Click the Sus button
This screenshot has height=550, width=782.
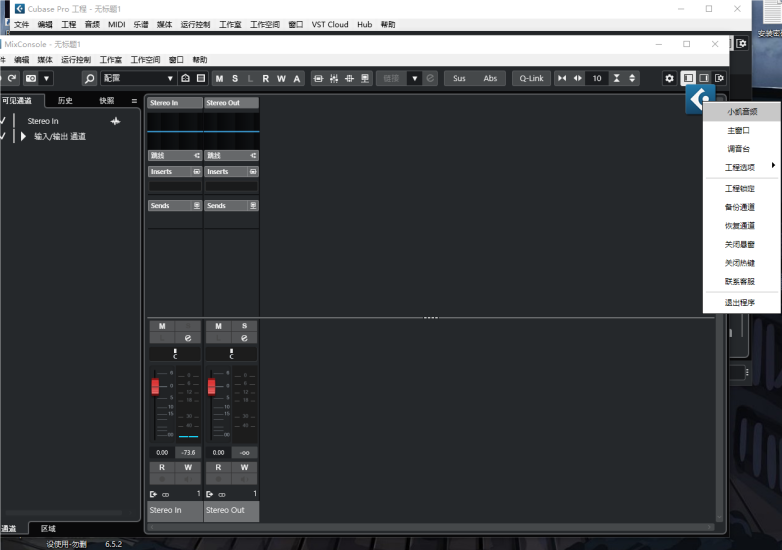pos(459,78)
